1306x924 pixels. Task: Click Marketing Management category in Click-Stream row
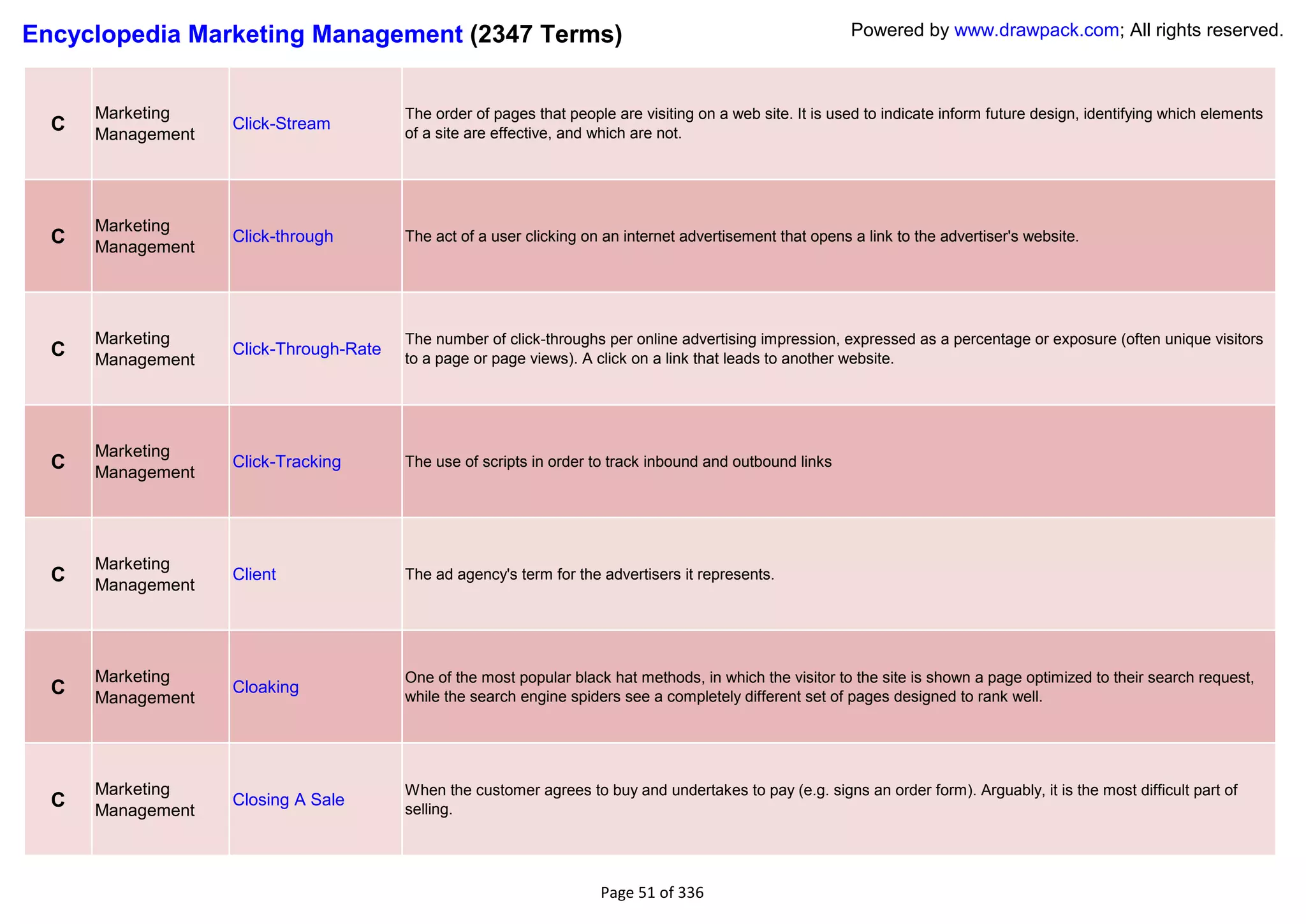[145, 124]
